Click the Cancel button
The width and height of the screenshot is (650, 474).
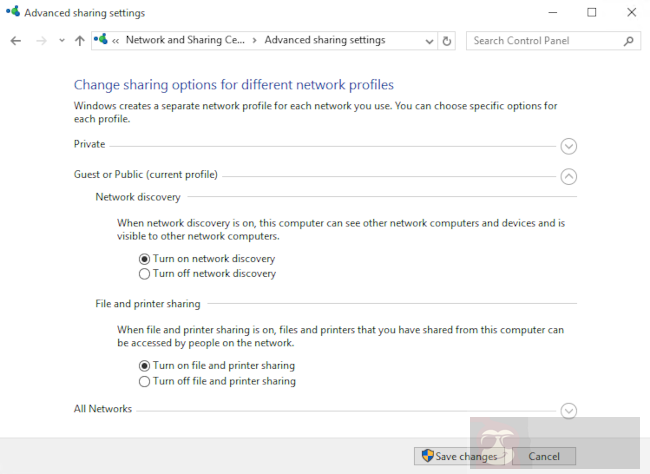pos(543,456)
